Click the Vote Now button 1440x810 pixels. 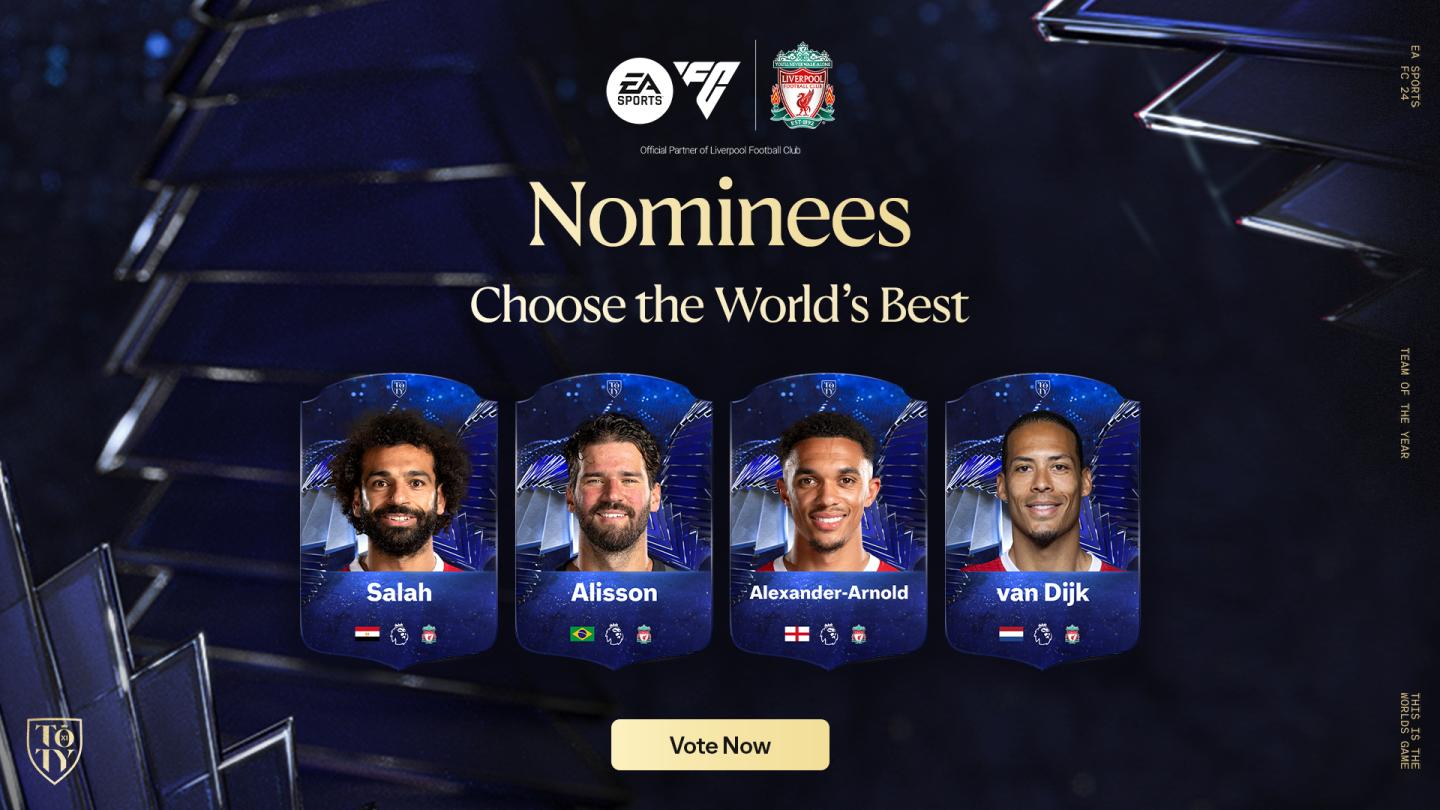click(720, 745)
